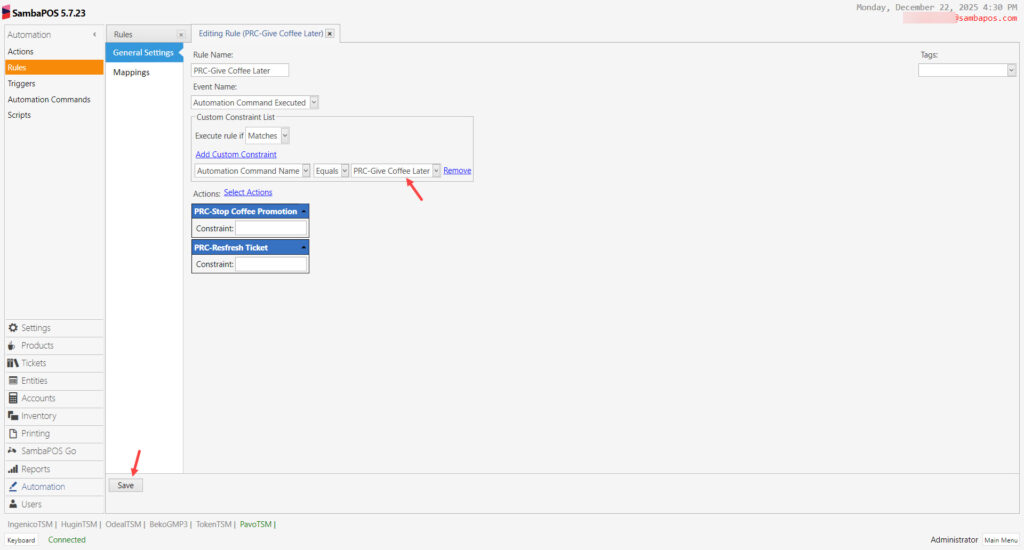This screenshot has height=550, width=1024.
Task: Click the Save button
Action: point(125,485)
